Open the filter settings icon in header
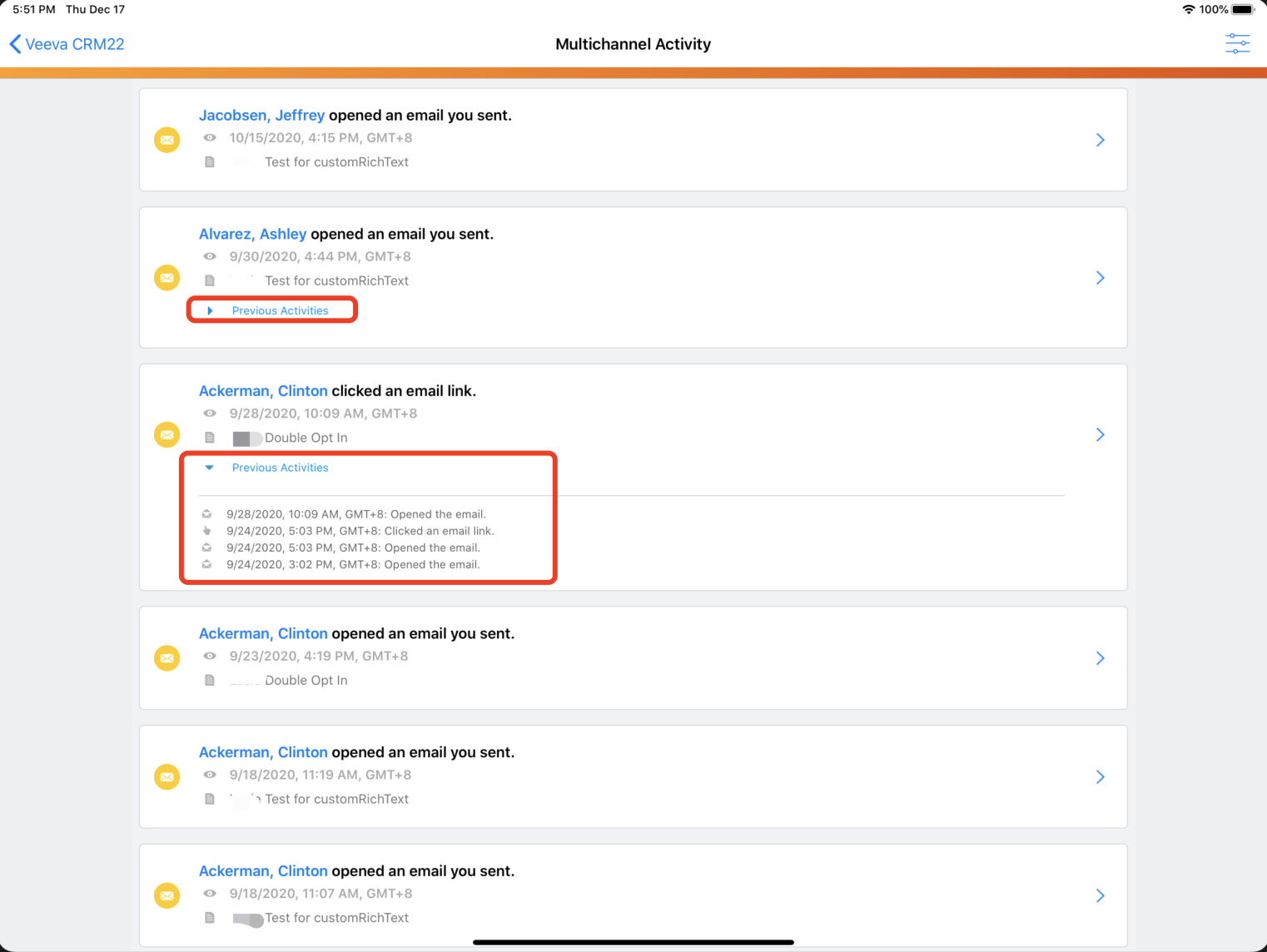1267x952 pixels. coord(1237,44)
